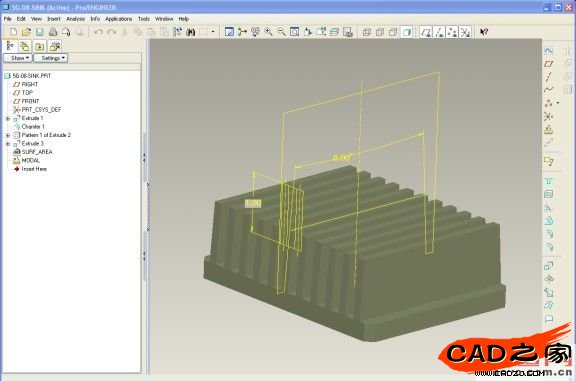Click the Context Help cursor icon
The width and height of the screenshot is (576, 381).
[x=484, y=32]
